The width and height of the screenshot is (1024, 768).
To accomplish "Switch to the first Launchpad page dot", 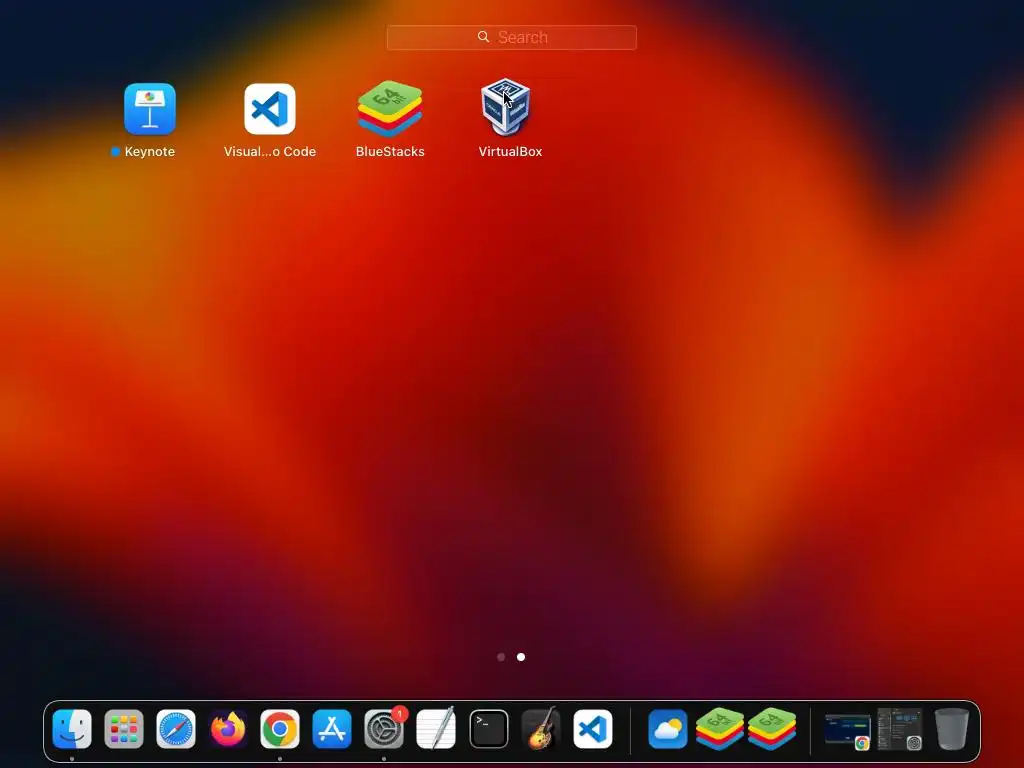I will tap(501, 657).
